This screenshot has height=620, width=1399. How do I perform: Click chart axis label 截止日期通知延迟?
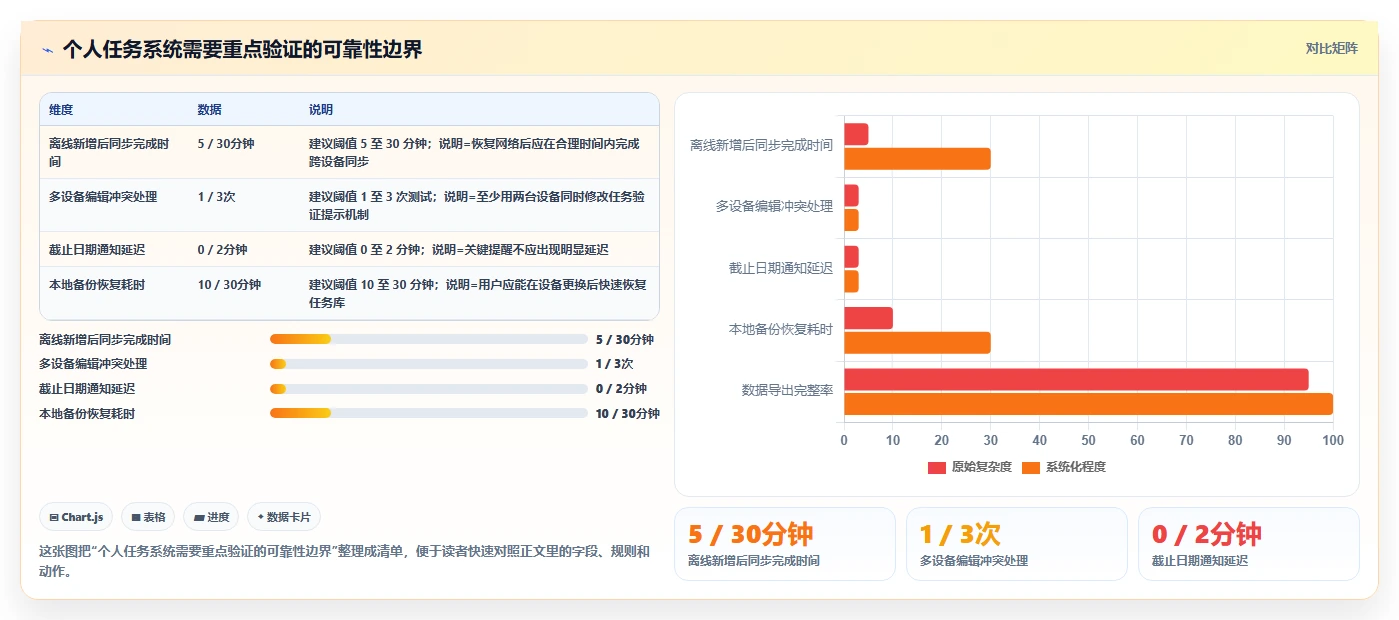click(781, 268)
